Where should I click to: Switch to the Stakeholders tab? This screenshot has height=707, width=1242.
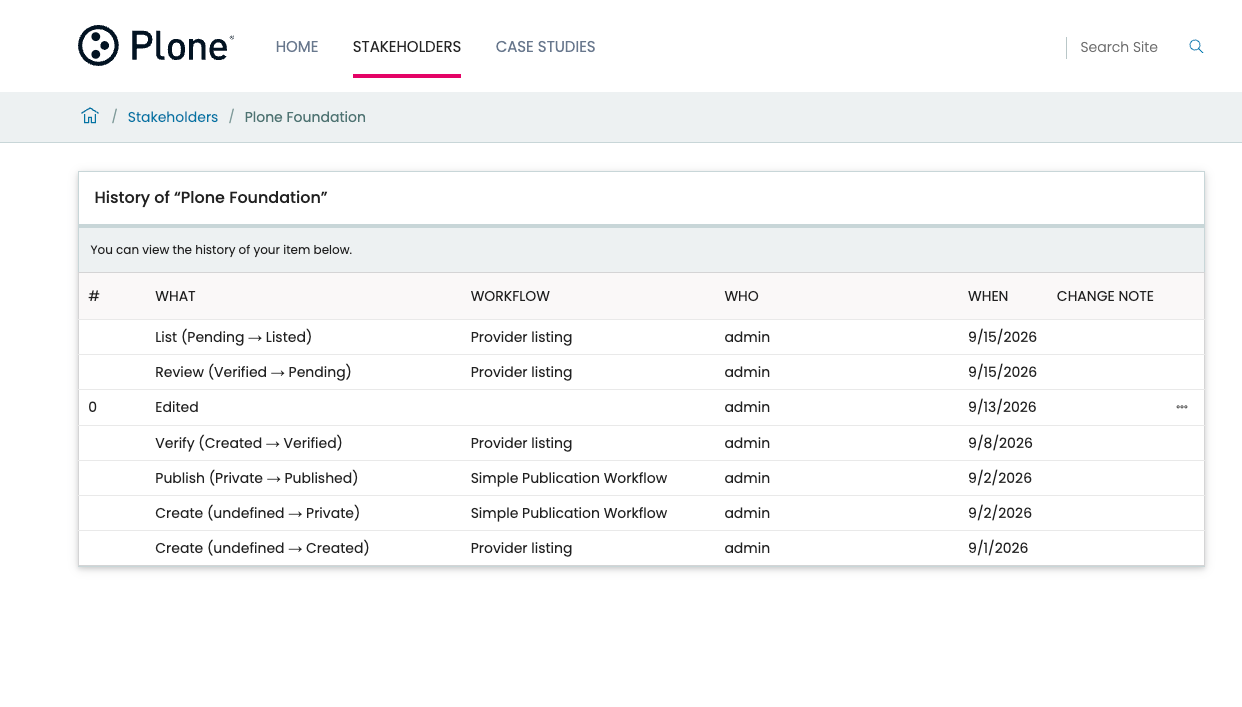click(x=407, y=47)
